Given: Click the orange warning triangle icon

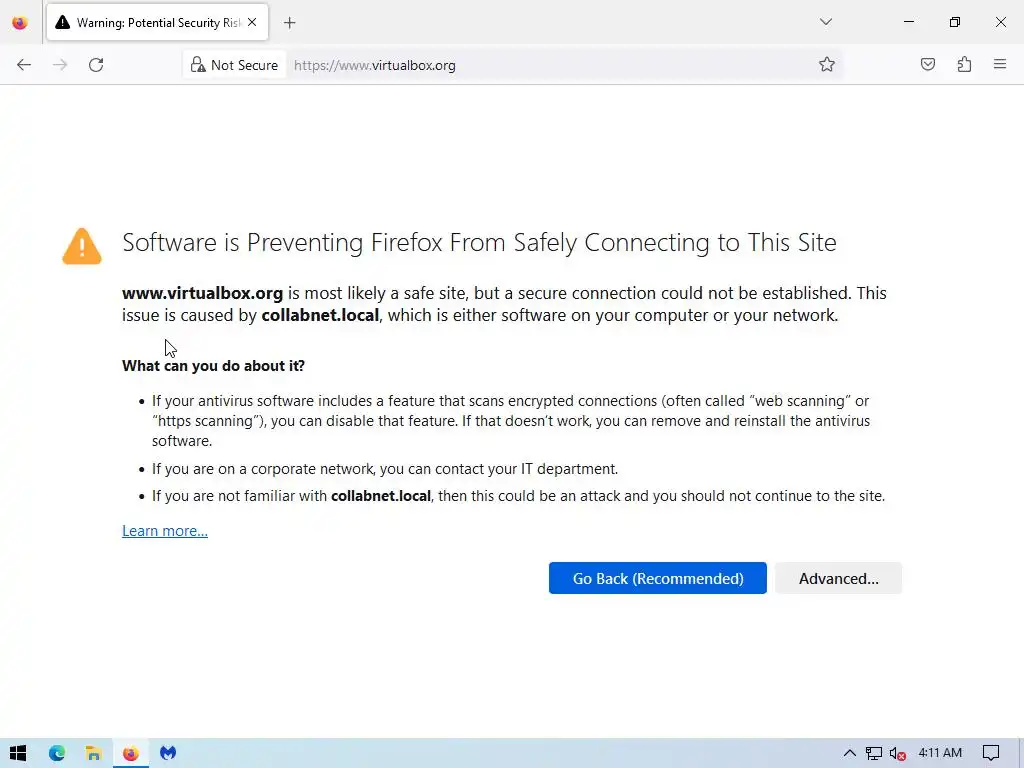Looking at the screenshot, I should tap(82, 246).
